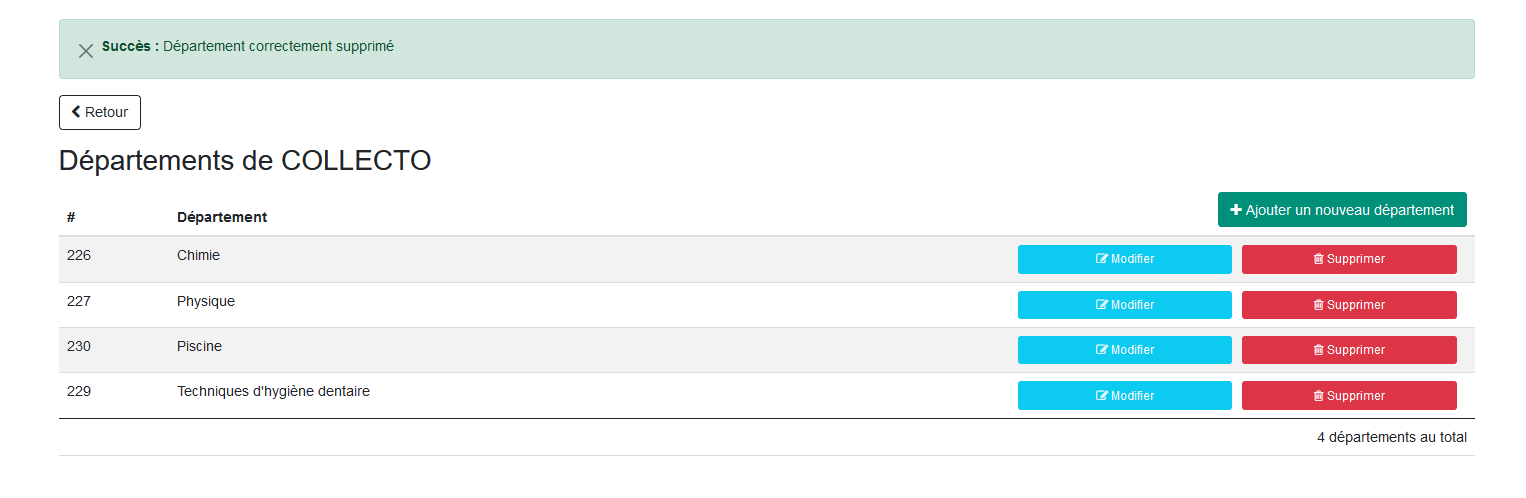1526x498 pixels.
Task: Click Modifier for the Physique department
Action: 1125,305
